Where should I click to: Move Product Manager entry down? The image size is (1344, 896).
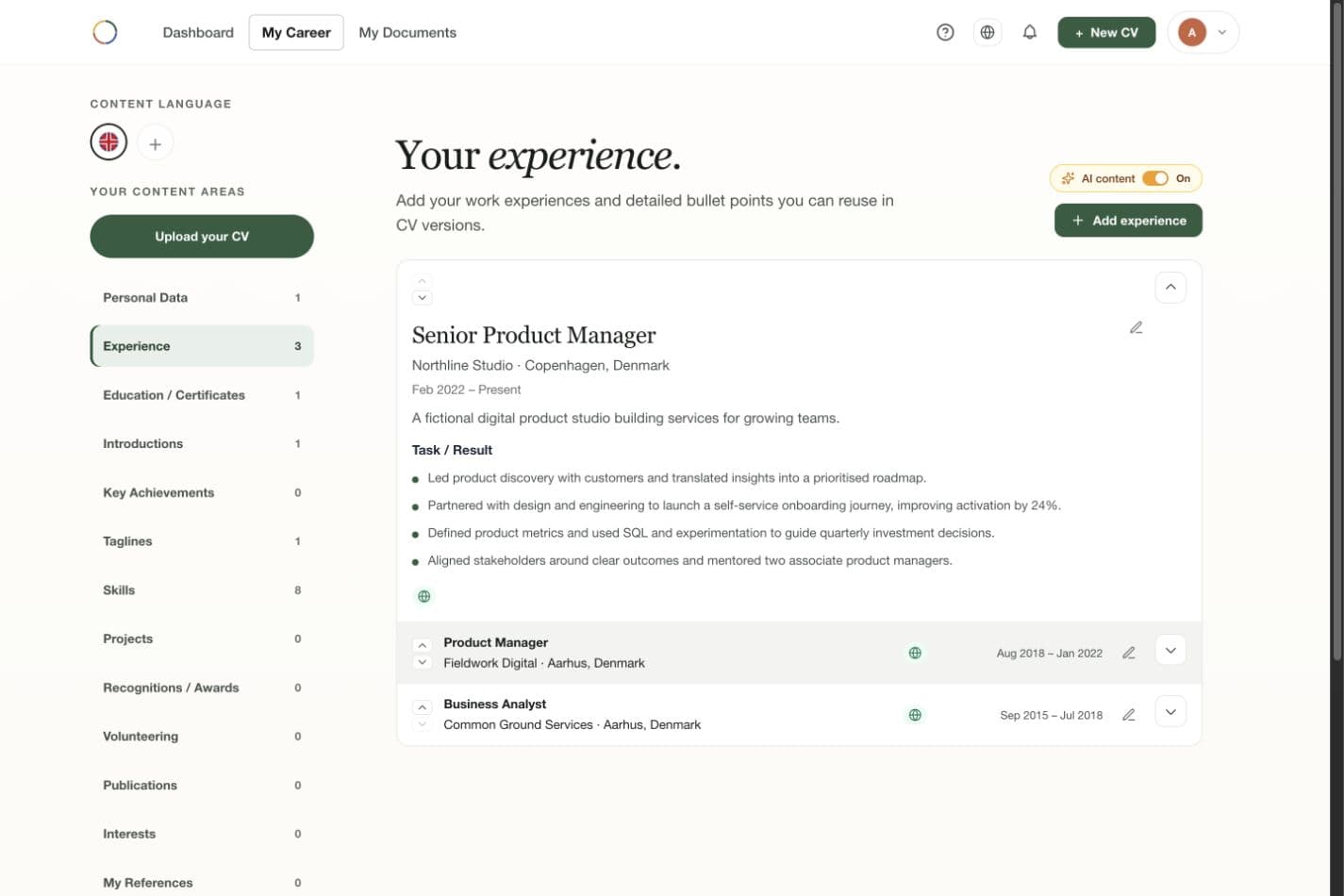423,662
